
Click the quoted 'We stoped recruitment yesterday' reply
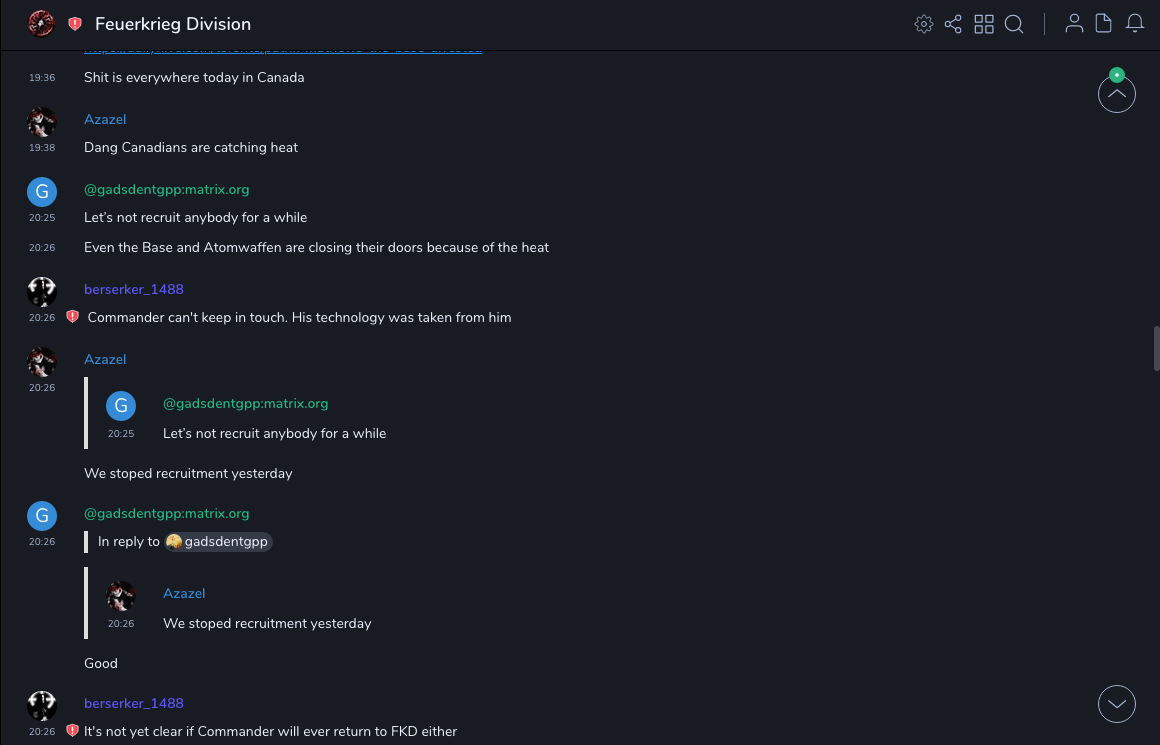pos(267,623)
